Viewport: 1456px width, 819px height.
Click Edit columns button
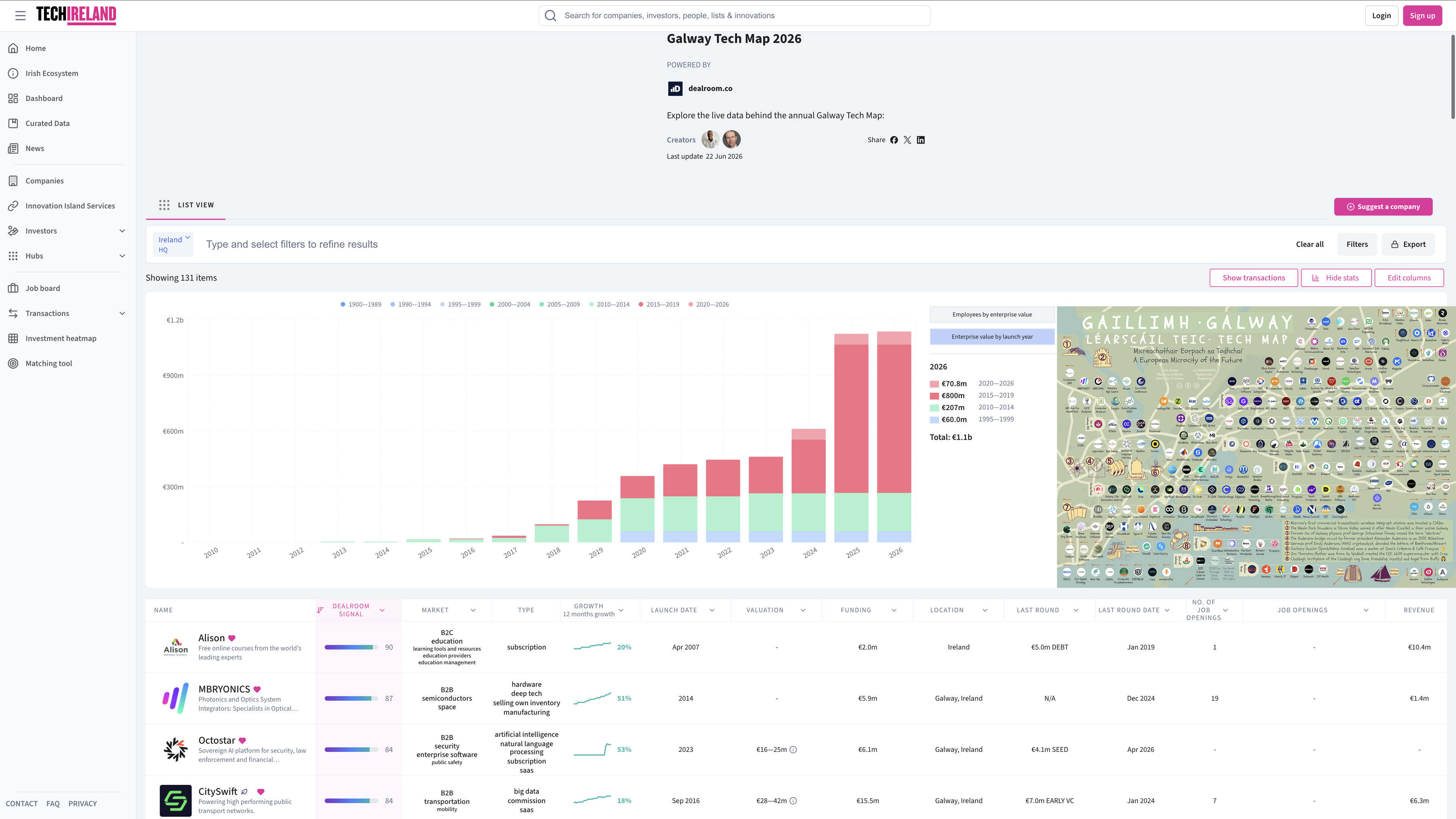tap(1409, 278)
